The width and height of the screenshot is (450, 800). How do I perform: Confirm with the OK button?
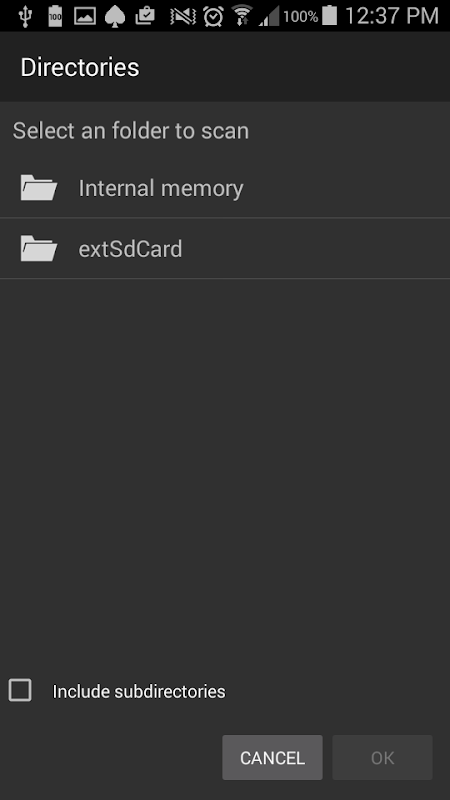(x=382, y=757)
